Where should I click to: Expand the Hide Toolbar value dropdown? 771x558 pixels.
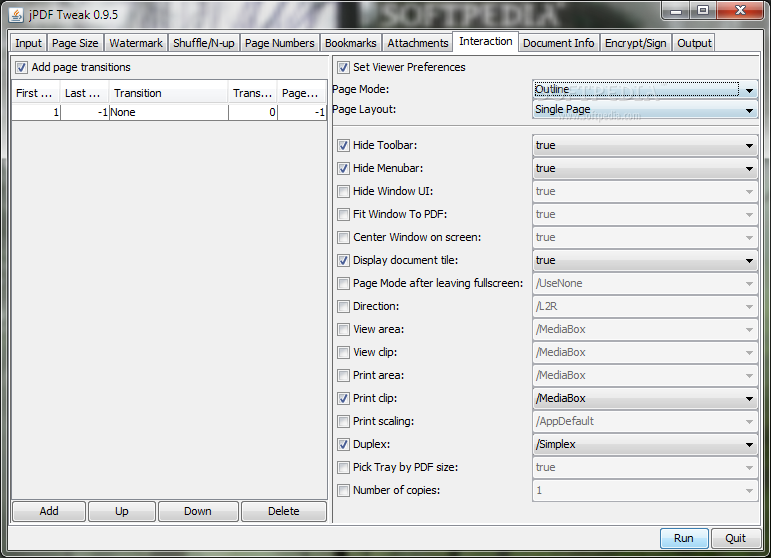[x=645, y=146]
